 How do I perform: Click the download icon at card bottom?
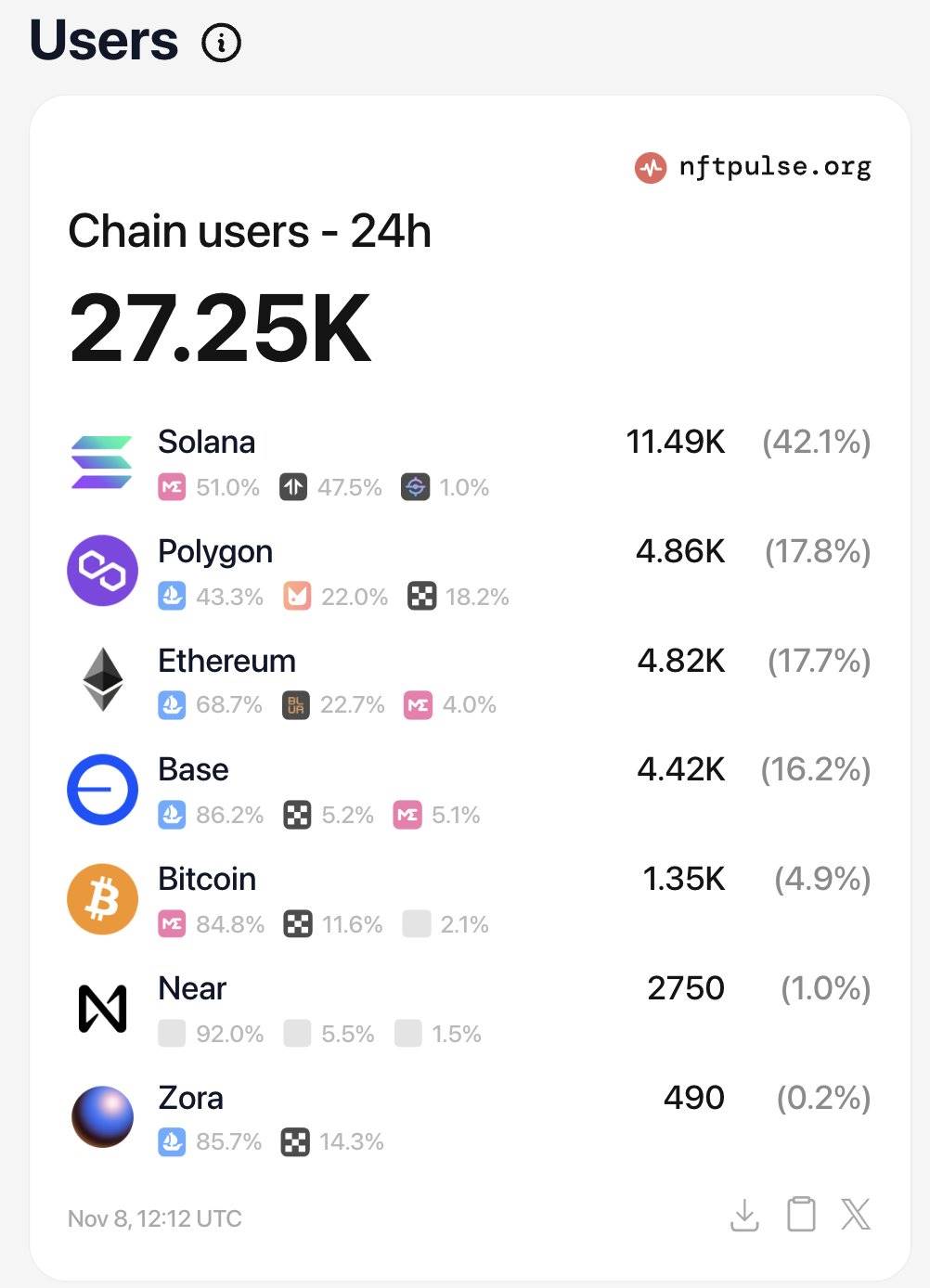click(x=744, y=1215)
